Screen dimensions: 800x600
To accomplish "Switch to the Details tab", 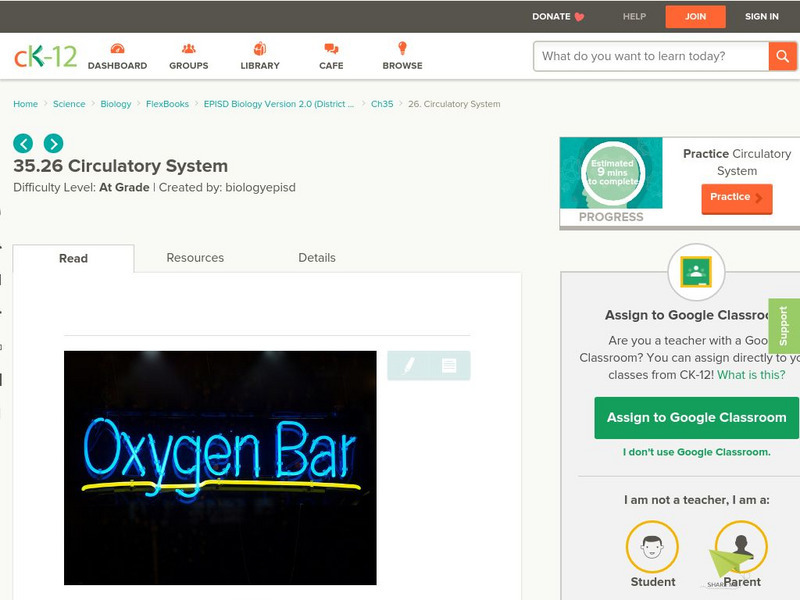I will pos(317,258).
